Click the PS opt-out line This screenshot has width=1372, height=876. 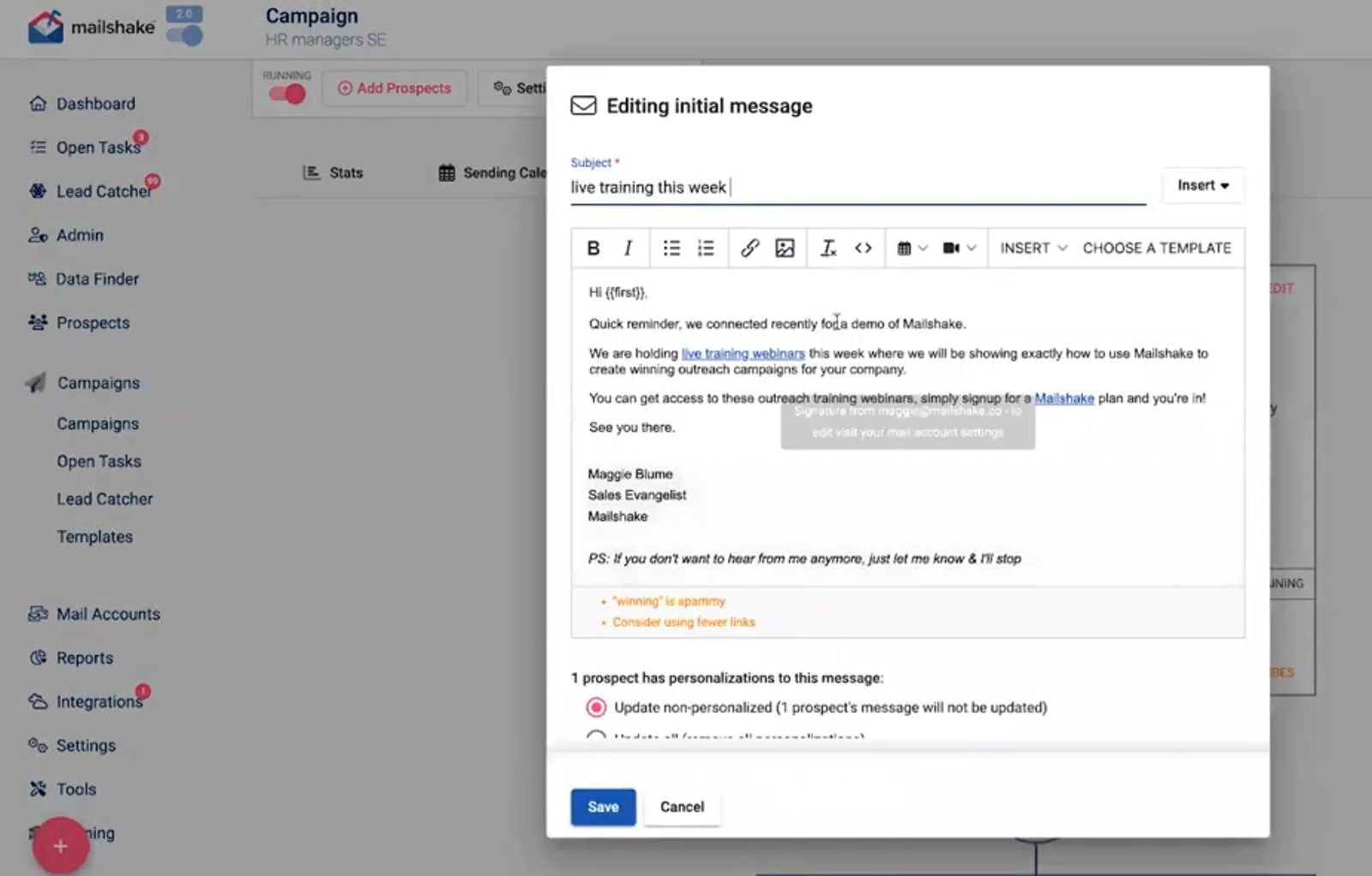[x=804, y=558]
